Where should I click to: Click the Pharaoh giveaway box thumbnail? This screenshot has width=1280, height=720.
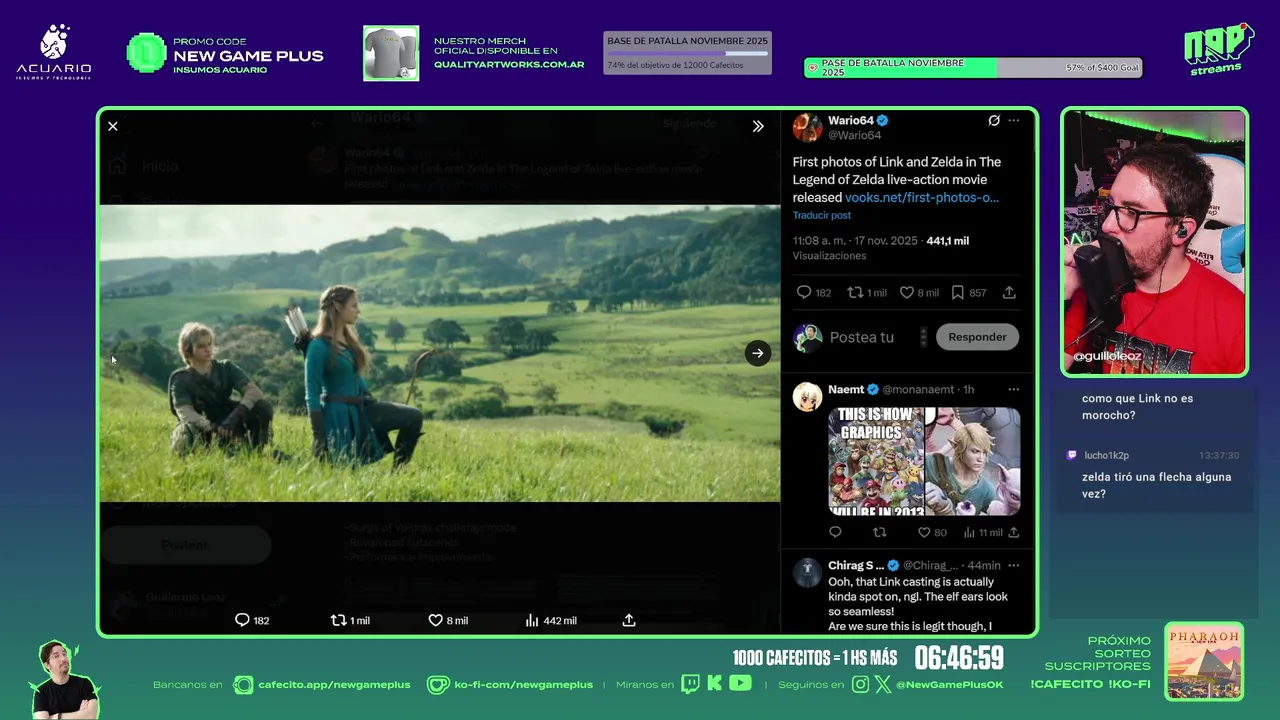click(x=1204, y=662)
